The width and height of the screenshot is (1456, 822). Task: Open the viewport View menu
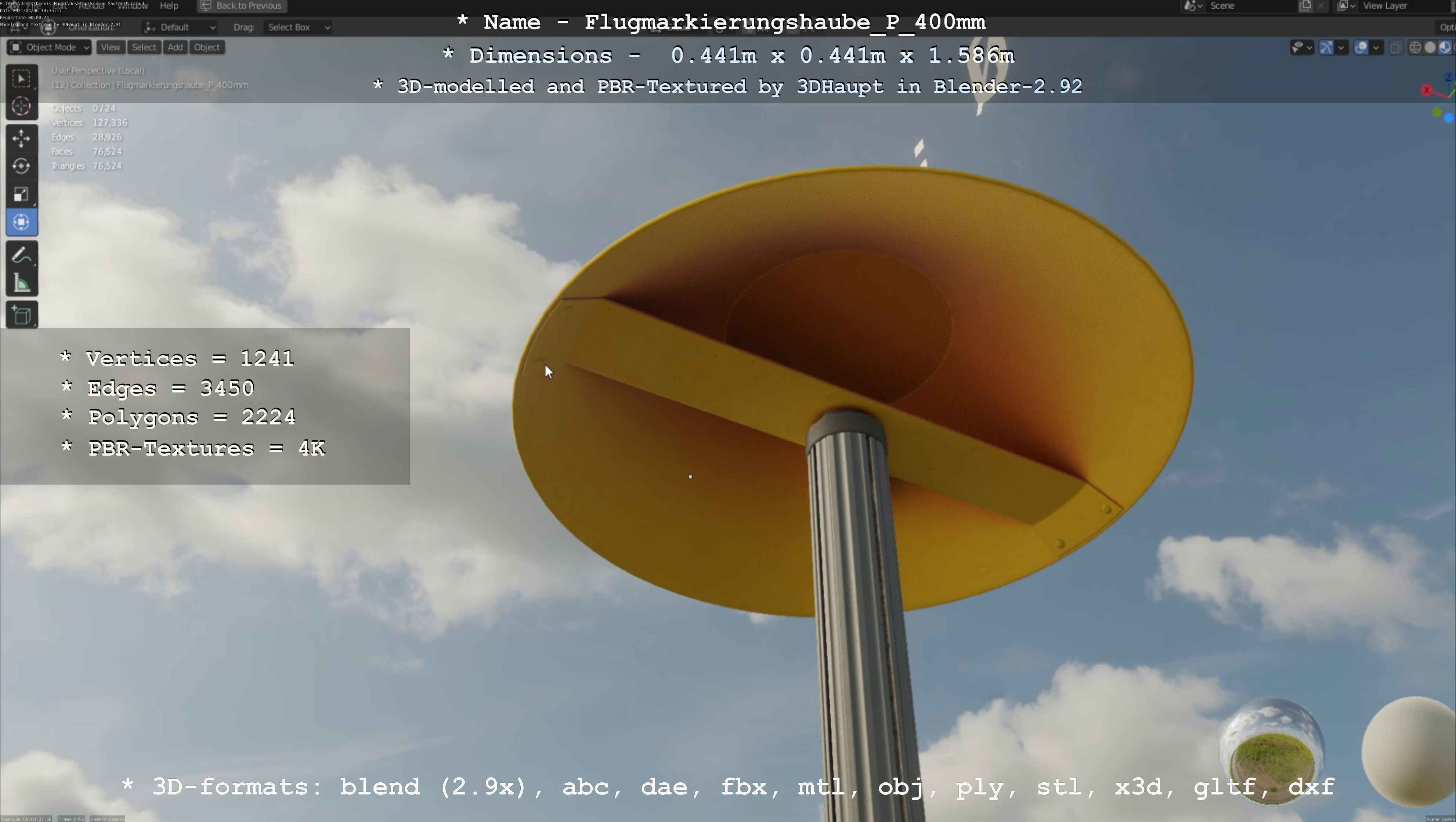click(110, 47)
